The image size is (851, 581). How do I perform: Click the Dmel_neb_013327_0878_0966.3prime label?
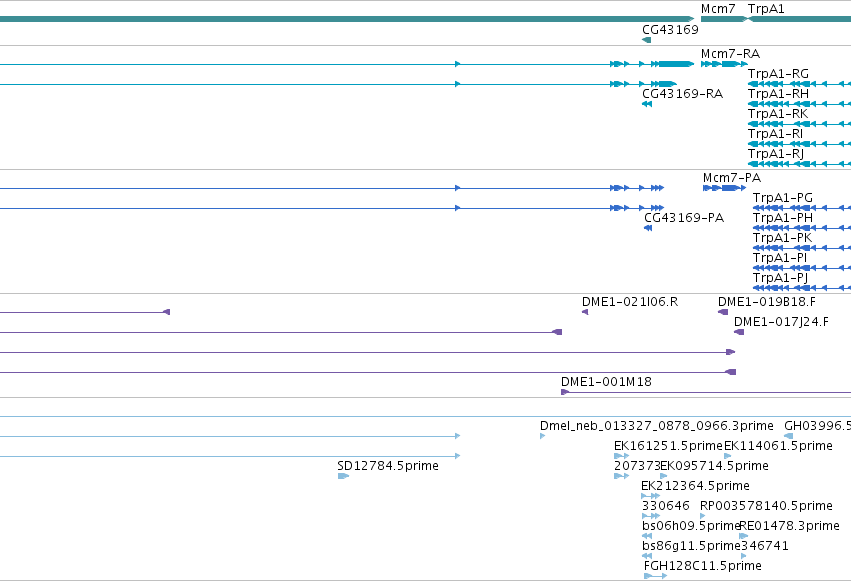tap(657, 426)
